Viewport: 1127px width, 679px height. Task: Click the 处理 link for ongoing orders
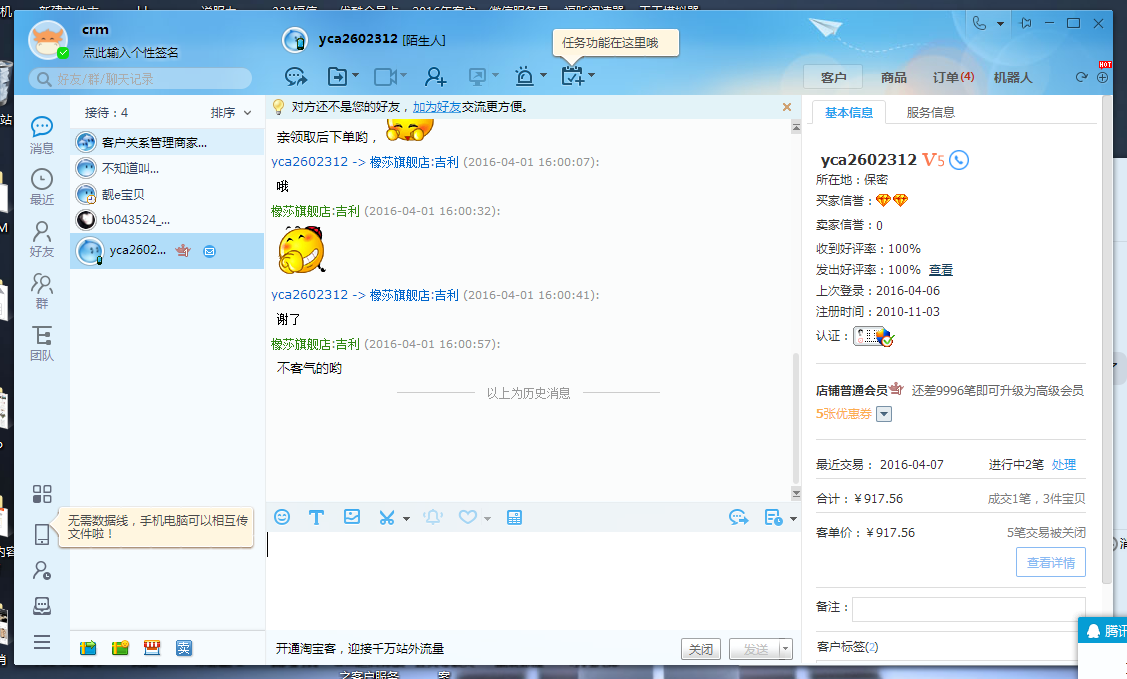pos(1064,465)
